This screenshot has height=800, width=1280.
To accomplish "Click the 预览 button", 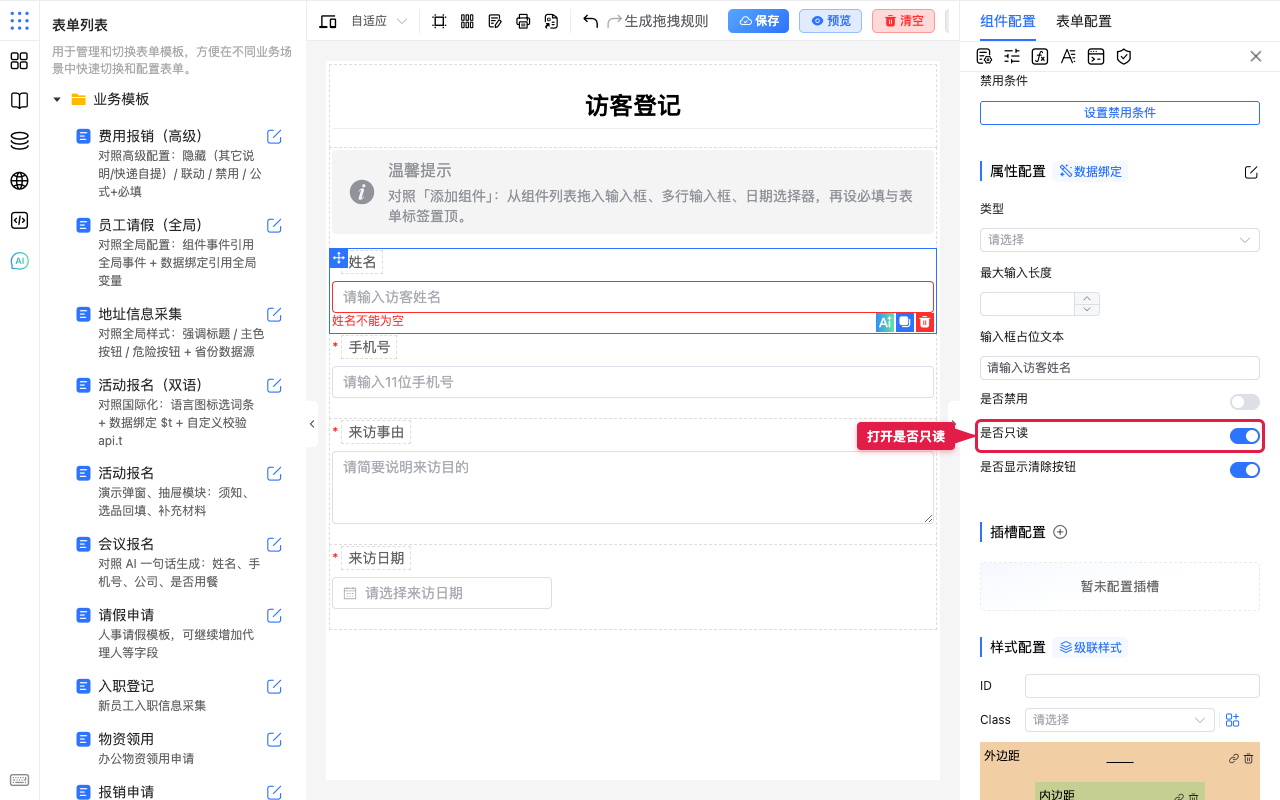I will click(x=830, y=21).
